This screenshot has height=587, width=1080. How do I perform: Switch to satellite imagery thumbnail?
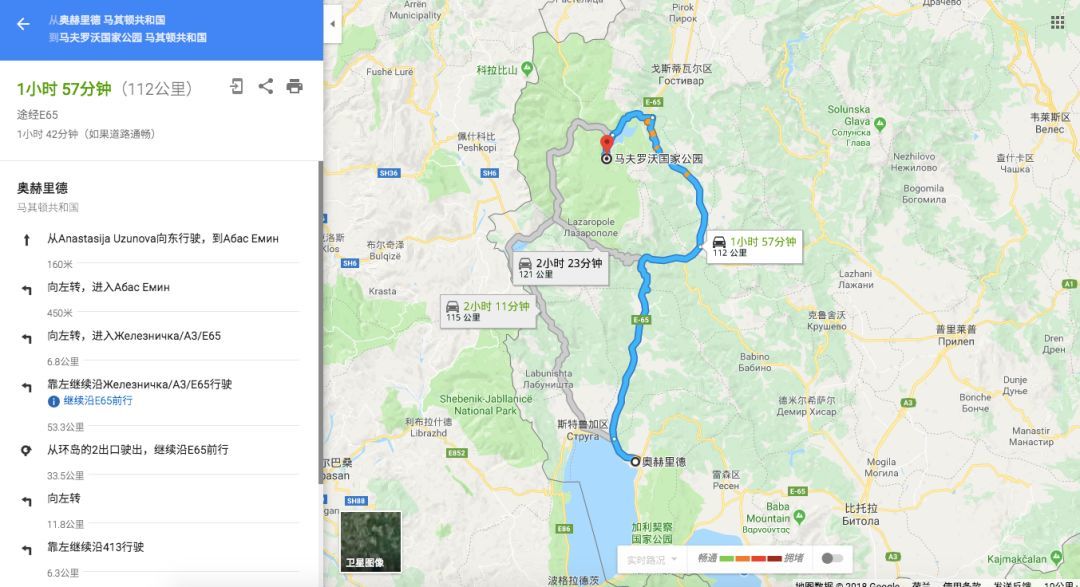(x=371, y=542)
